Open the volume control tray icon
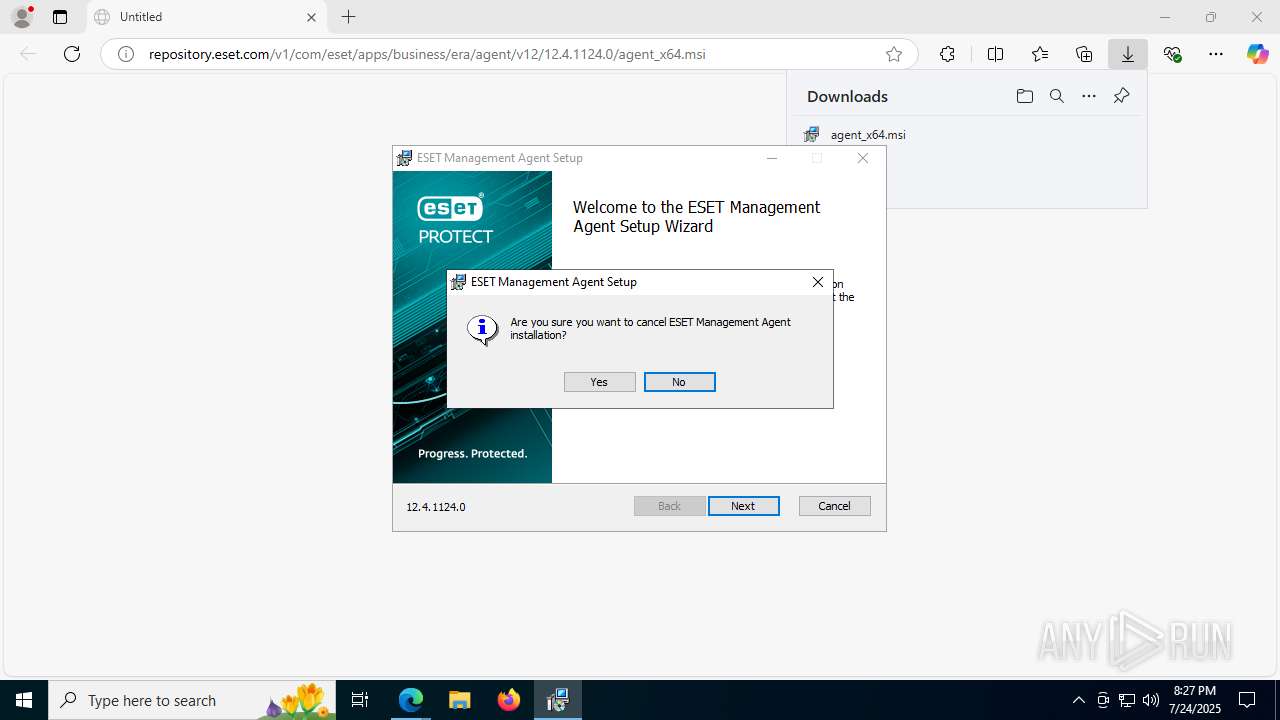The width and height of the screenshot is (1280, 720). 1151,700
